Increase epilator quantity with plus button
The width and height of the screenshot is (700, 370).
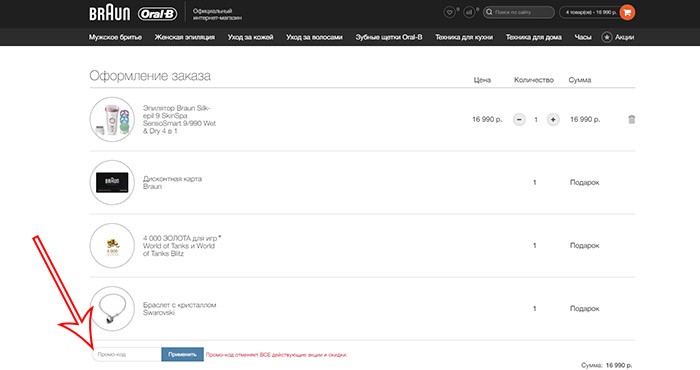pos(553,120)
